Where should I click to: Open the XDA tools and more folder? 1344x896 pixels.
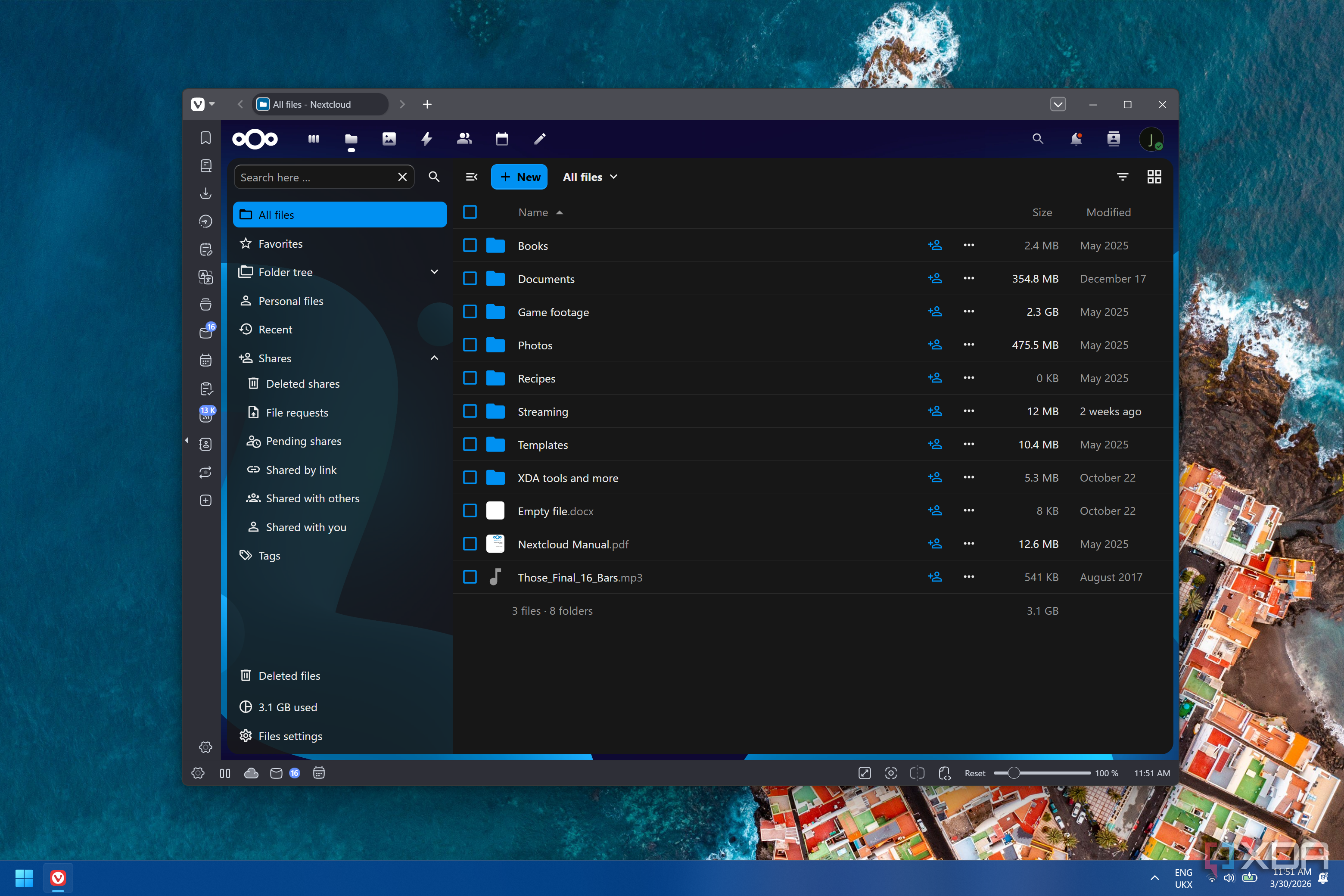point(567,478)
